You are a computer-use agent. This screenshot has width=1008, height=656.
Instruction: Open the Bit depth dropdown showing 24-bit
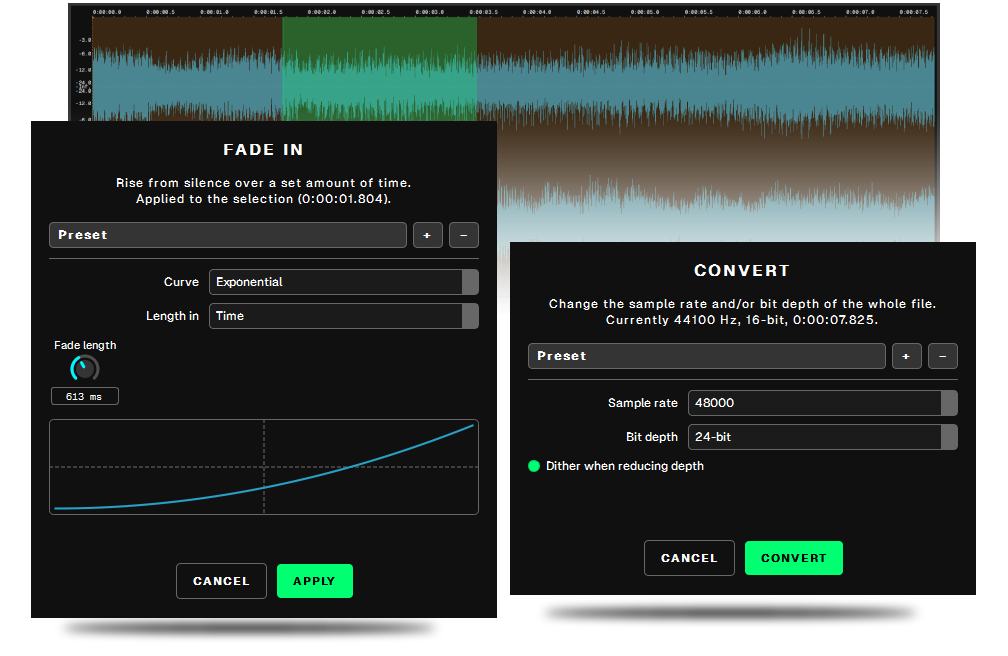(x=823, y=437)
